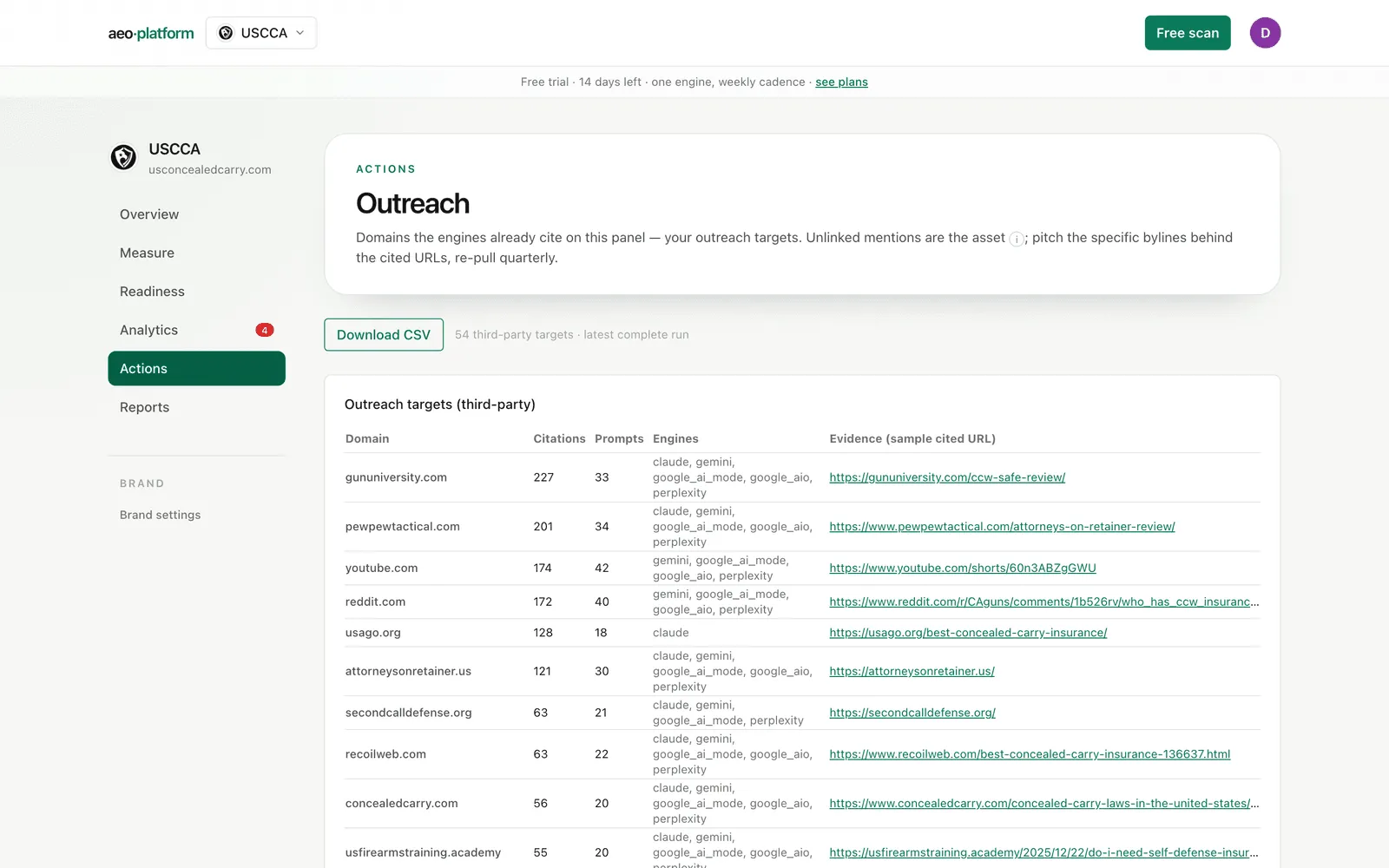Open the USCCA brand selector dropdown

pos(261,33)
